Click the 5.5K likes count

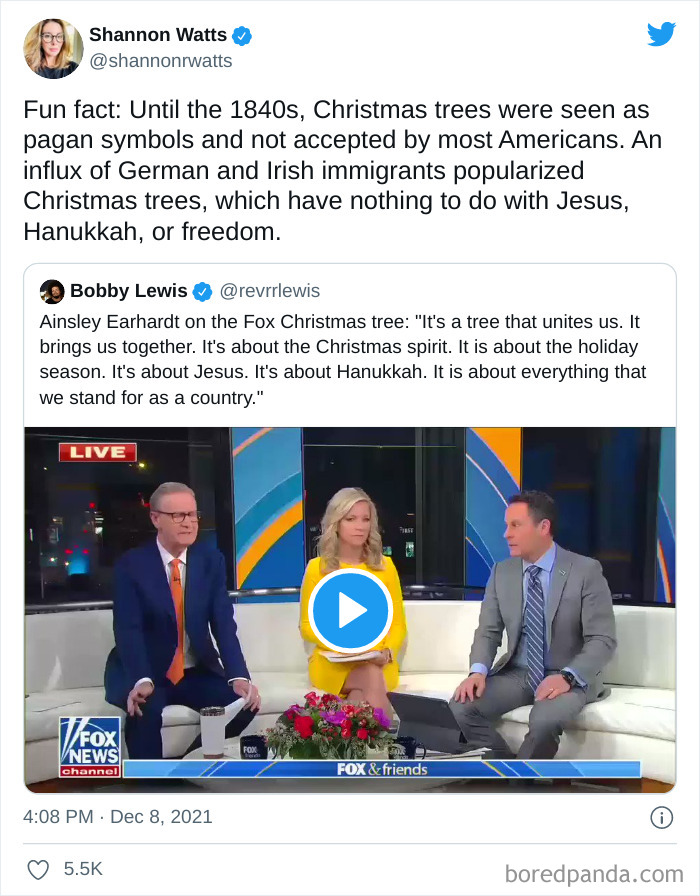tap(83, 869)
